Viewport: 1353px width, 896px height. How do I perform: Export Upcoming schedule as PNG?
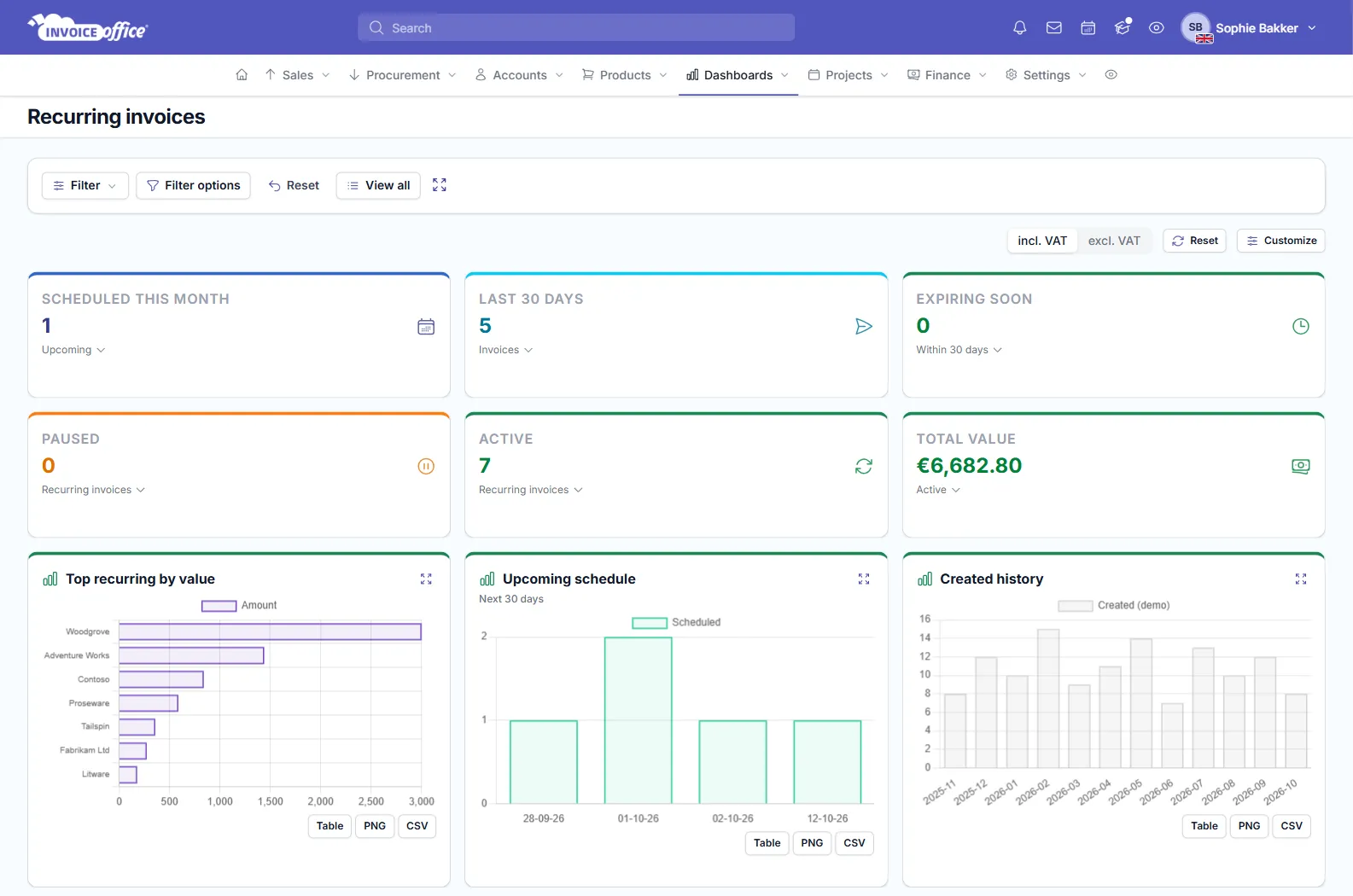pos(812,843)
